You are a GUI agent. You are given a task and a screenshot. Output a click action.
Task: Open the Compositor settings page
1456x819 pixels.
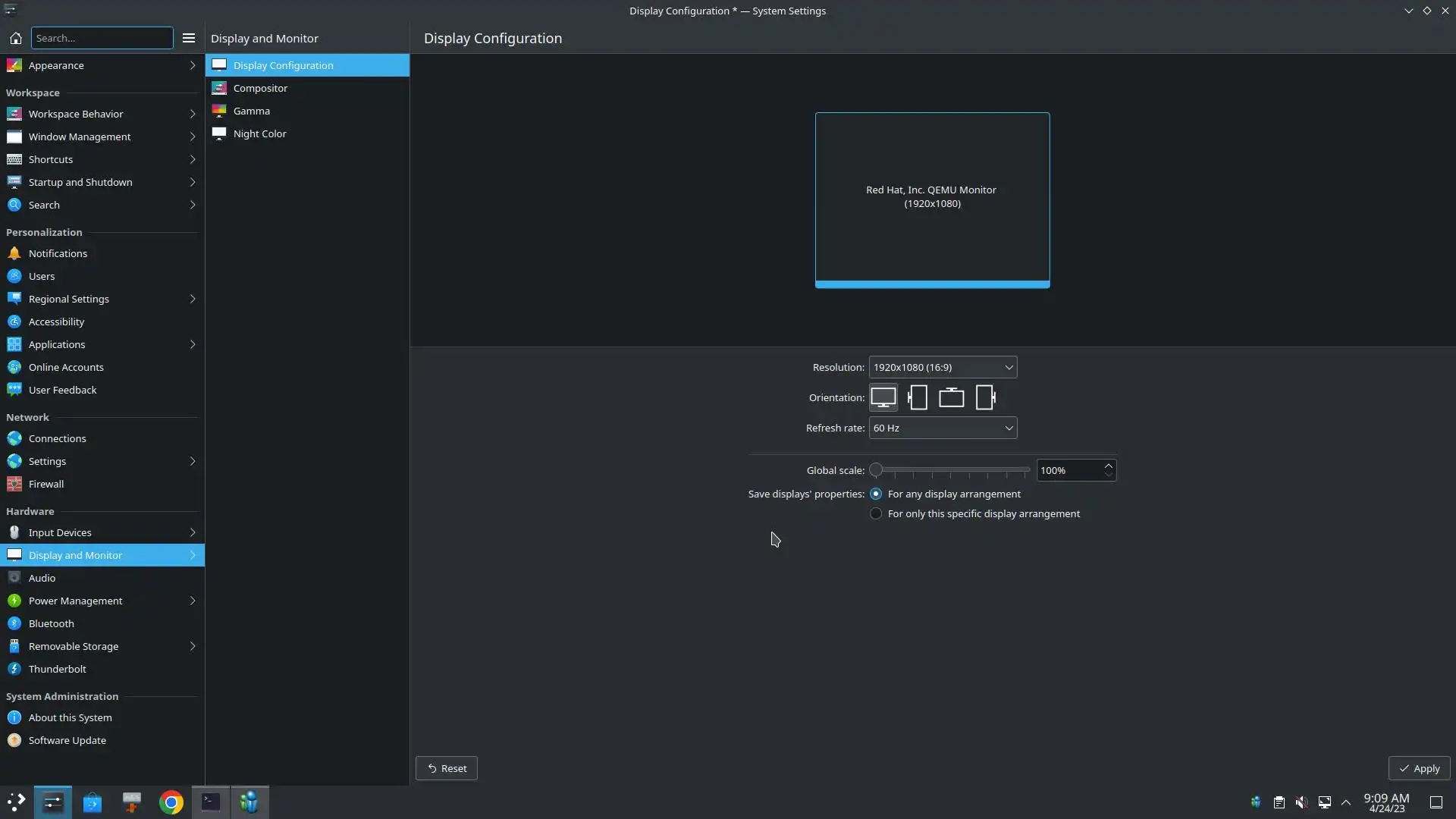[260, 88]
